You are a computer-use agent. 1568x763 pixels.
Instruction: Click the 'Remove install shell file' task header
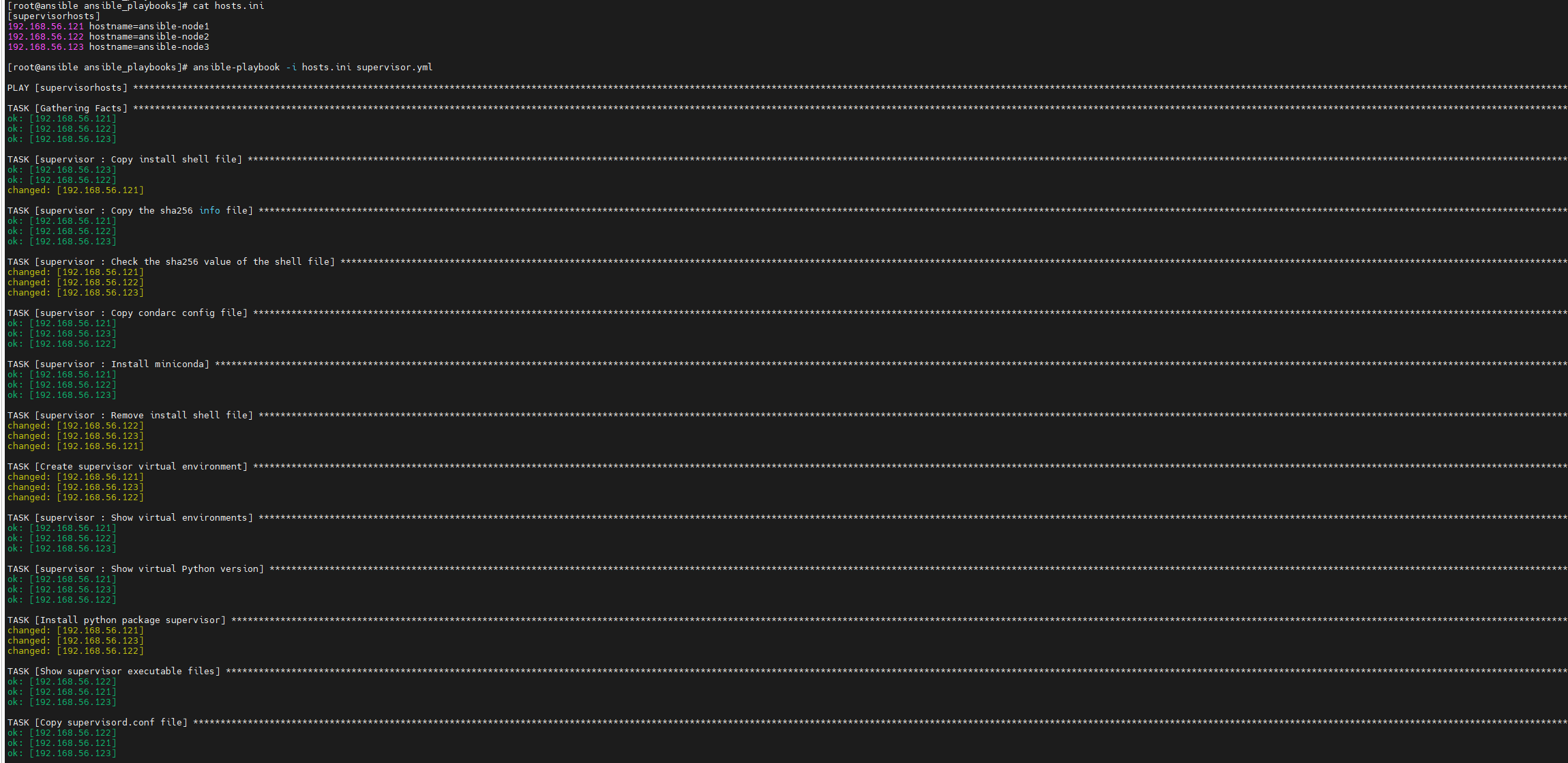[x=130, y=415]
